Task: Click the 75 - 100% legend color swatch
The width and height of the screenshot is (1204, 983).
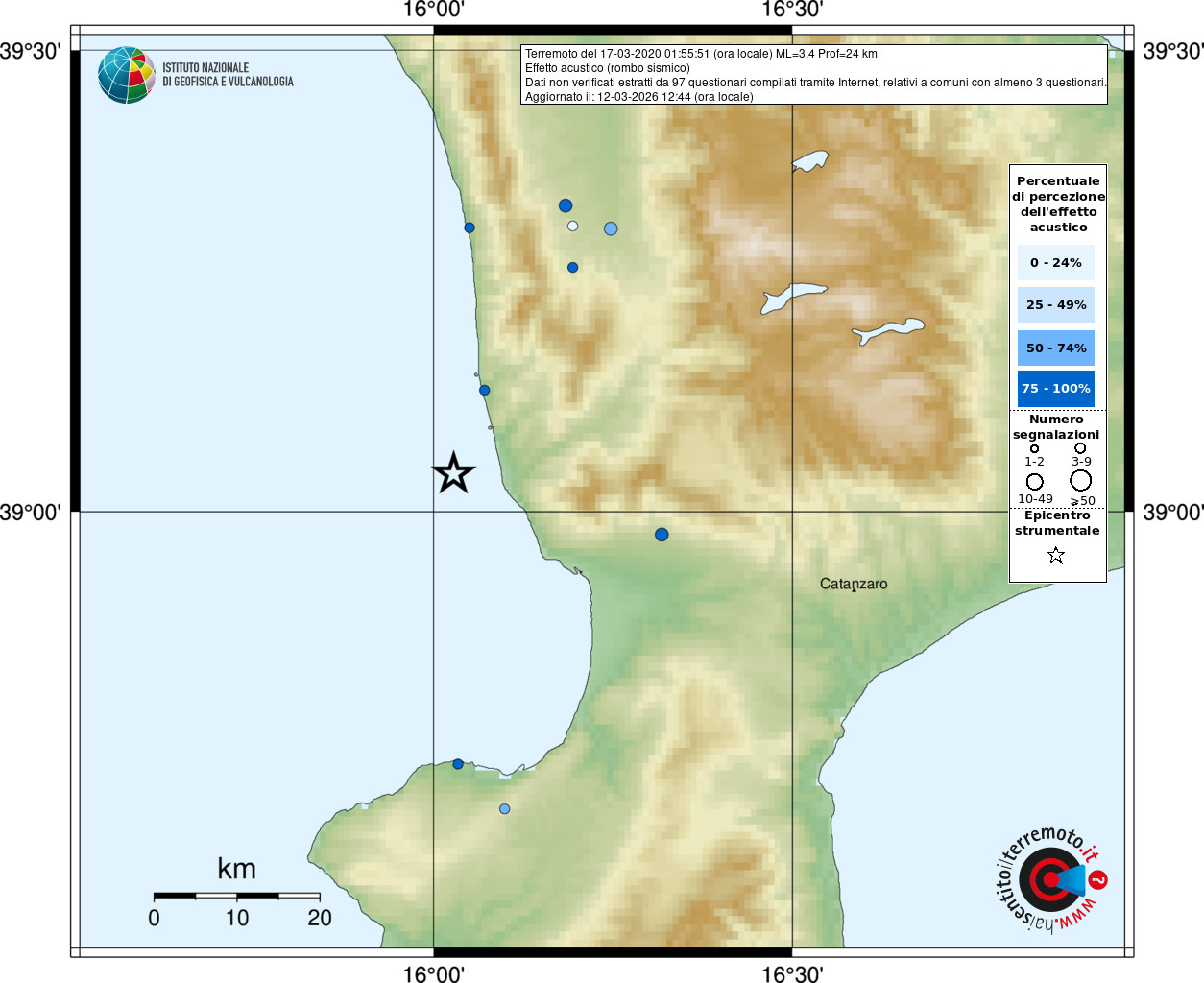Action: coord(1056,388)
